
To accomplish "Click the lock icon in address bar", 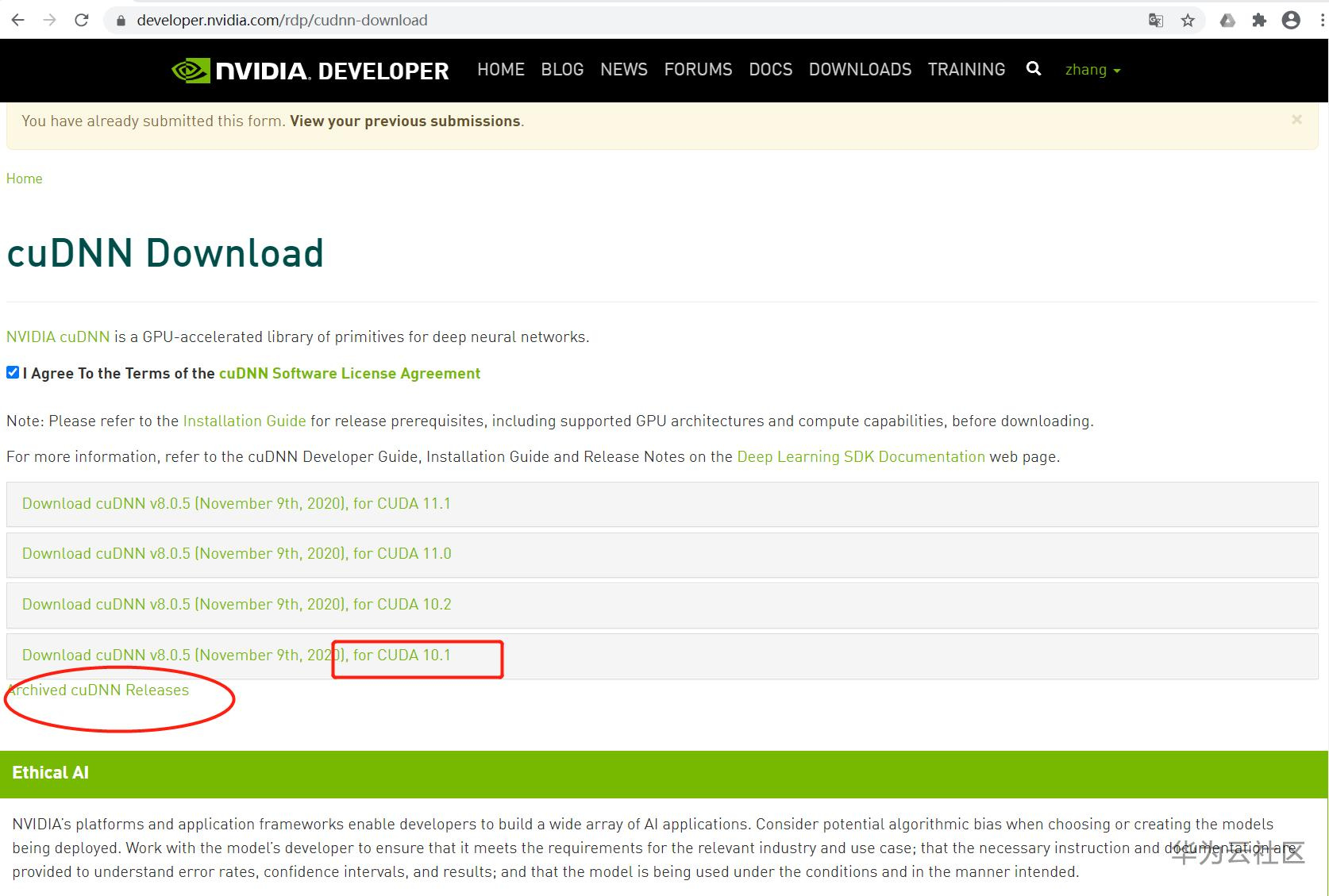I will (x=121, y=21).
